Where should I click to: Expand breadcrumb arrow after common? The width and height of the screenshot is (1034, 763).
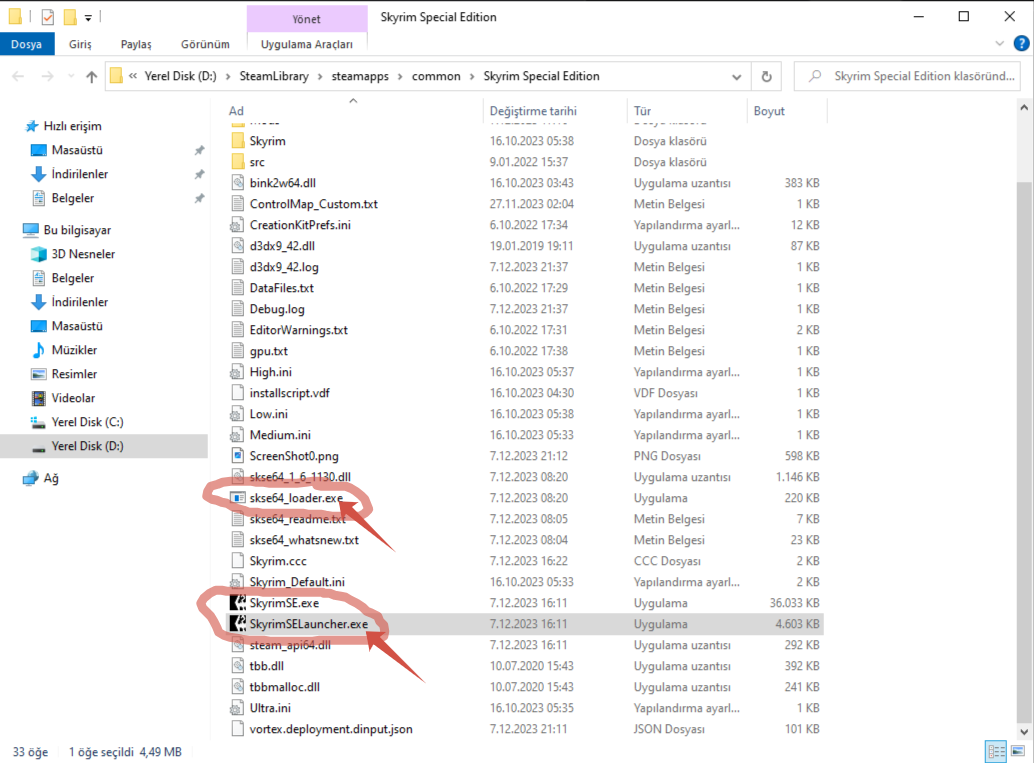[x=471, y=76]
